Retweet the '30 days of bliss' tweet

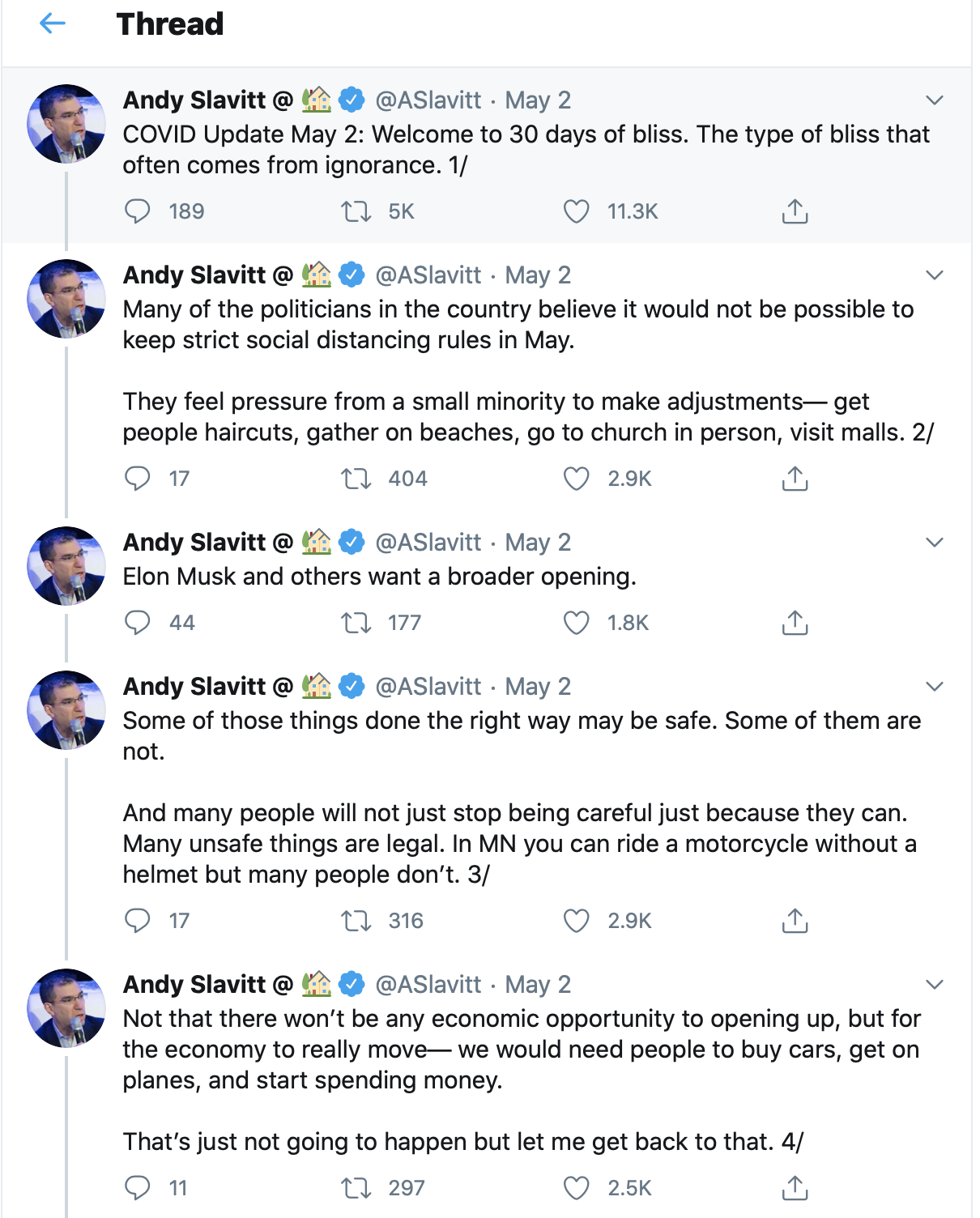[x=356, y=211]
